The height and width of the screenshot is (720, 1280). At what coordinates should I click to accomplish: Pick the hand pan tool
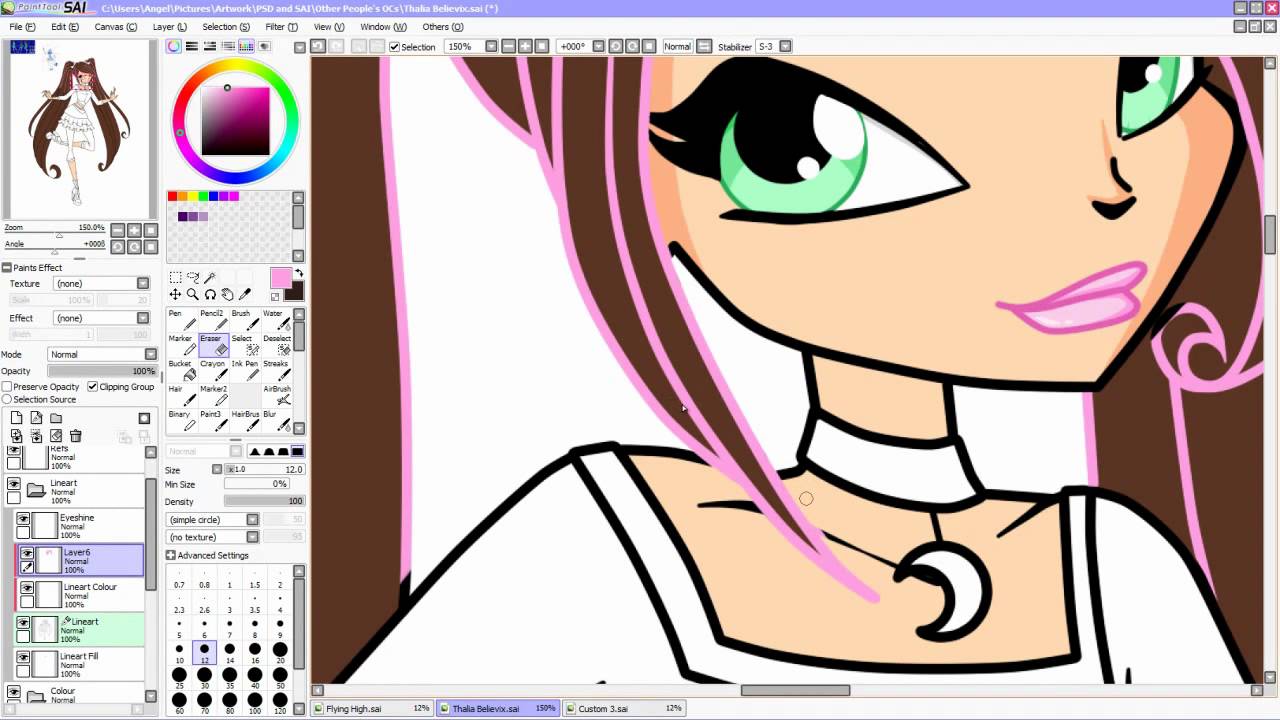click(x=227, y=294)
